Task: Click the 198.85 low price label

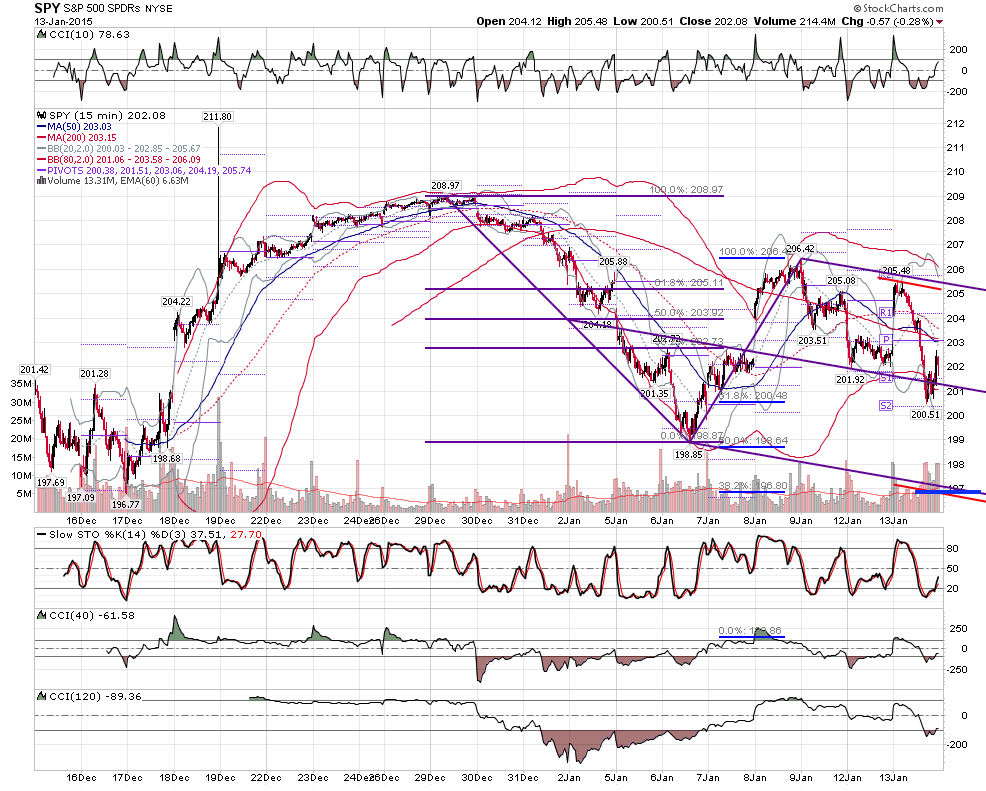Action: 688,455
